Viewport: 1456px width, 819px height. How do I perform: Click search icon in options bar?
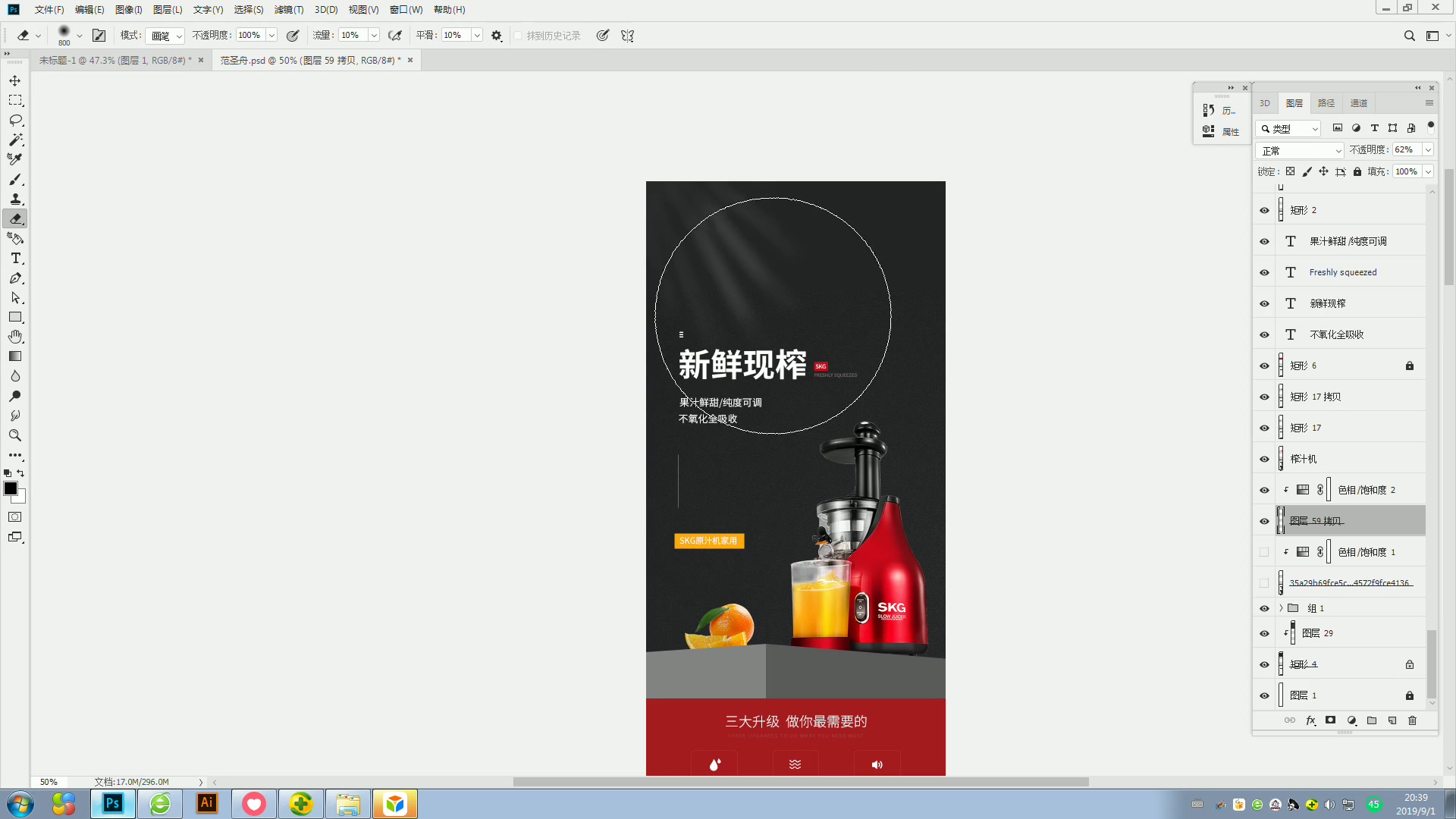coord(1409,36)
